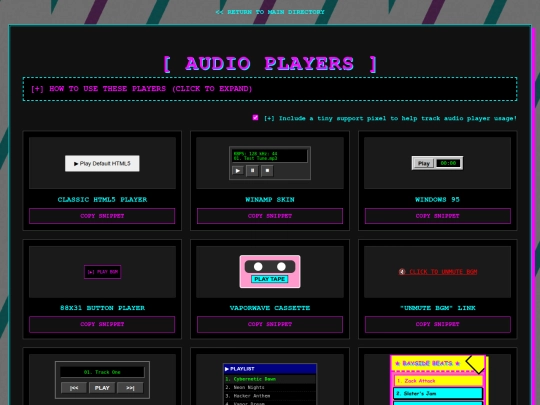Select Hacker Anthem in the playlist
Image resolution: width=540 pixels, height=405 pixels.
tap(270, 396)
